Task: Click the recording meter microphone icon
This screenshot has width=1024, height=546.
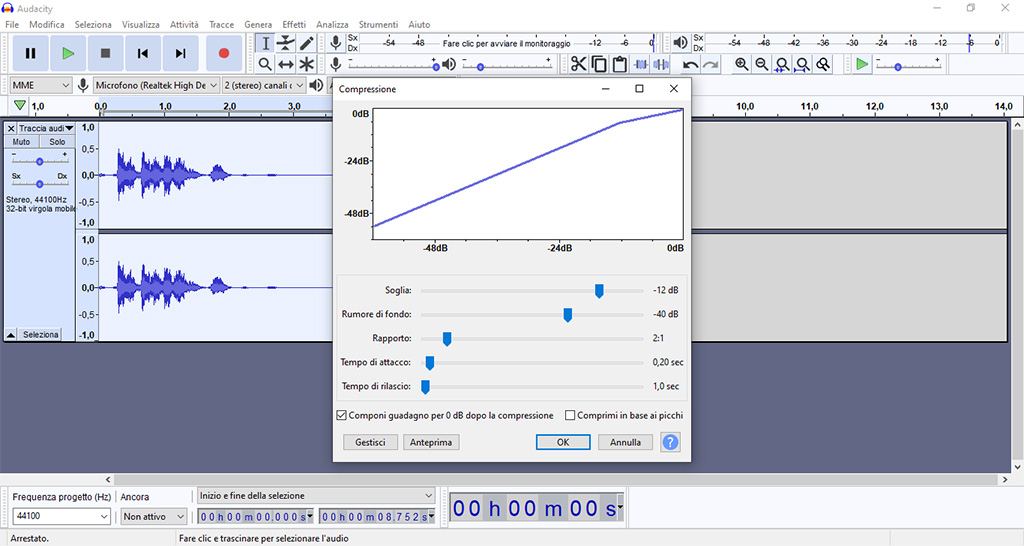Action: pos(336,43)
